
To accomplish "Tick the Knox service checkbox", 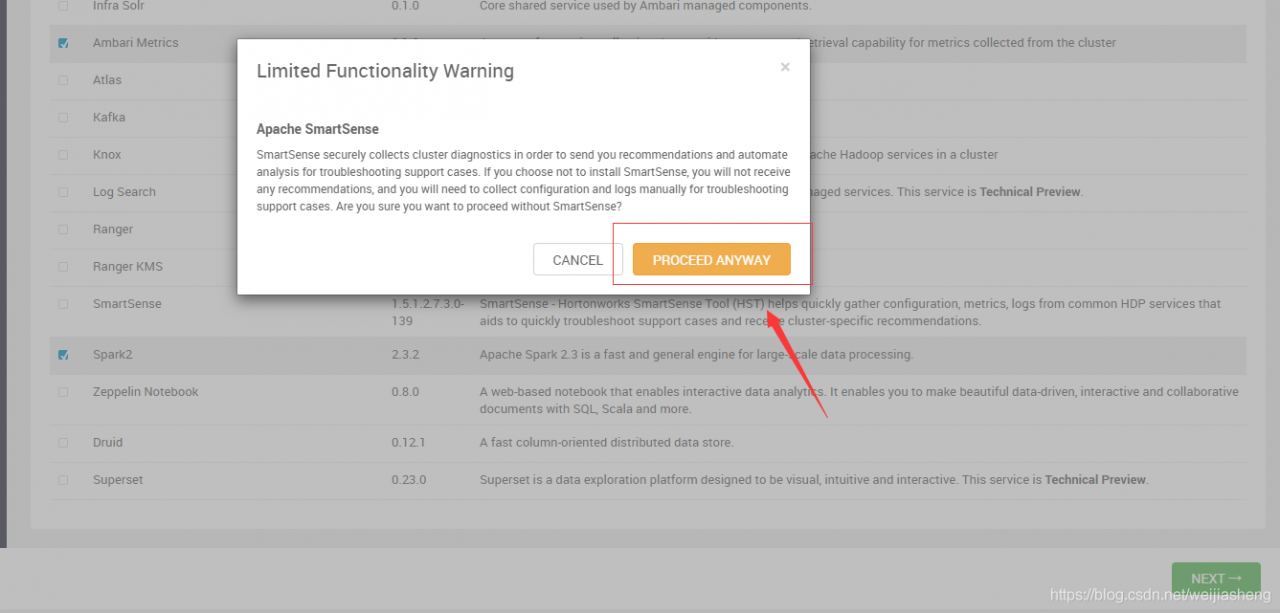I will [64, 155].
